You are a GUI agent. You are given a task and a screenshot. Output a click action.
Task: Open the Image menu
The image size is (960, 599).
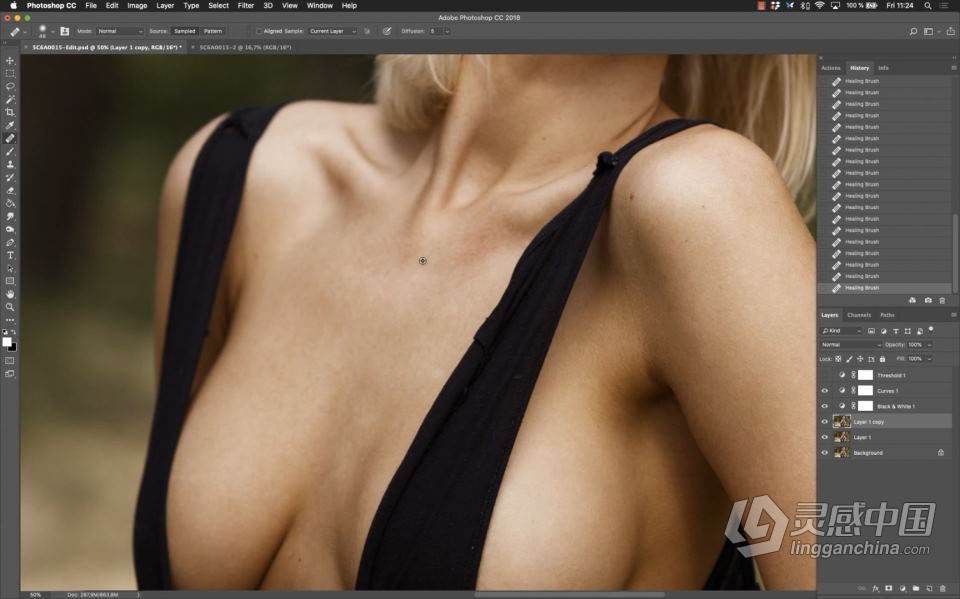137,6
